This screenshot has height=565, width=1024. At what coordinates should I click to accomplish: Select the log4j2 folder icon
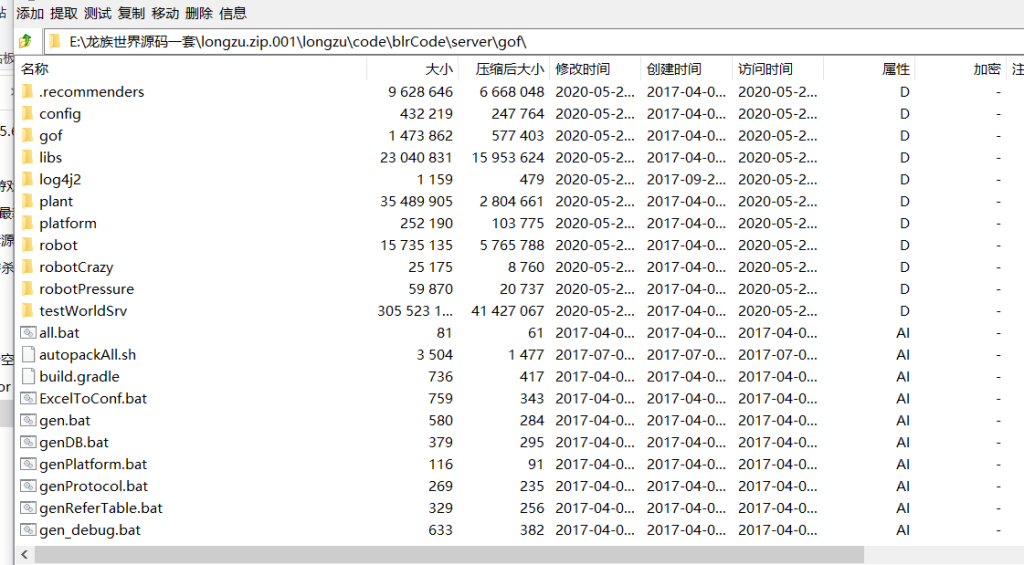(x=27, y=179)
